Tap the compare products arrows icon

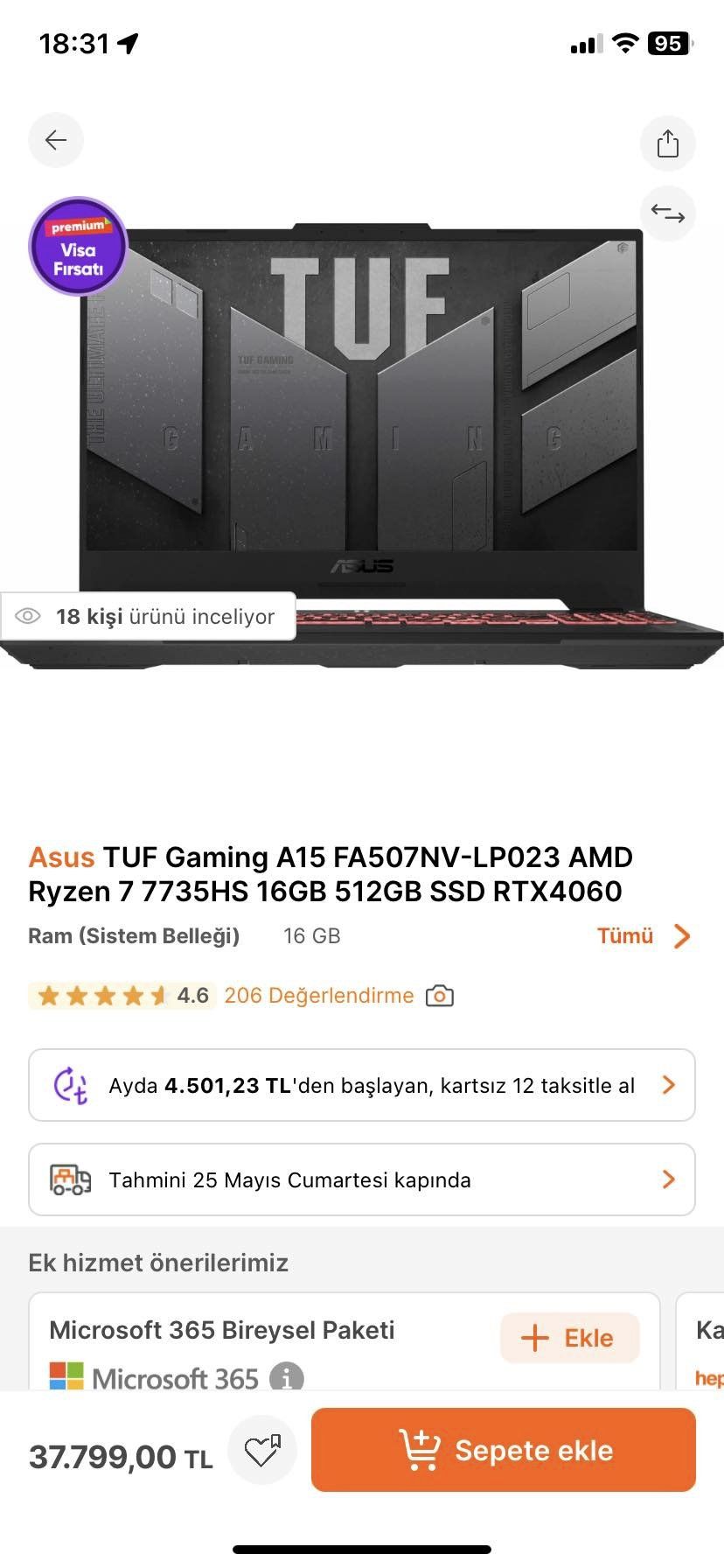[x=667, y=213]
